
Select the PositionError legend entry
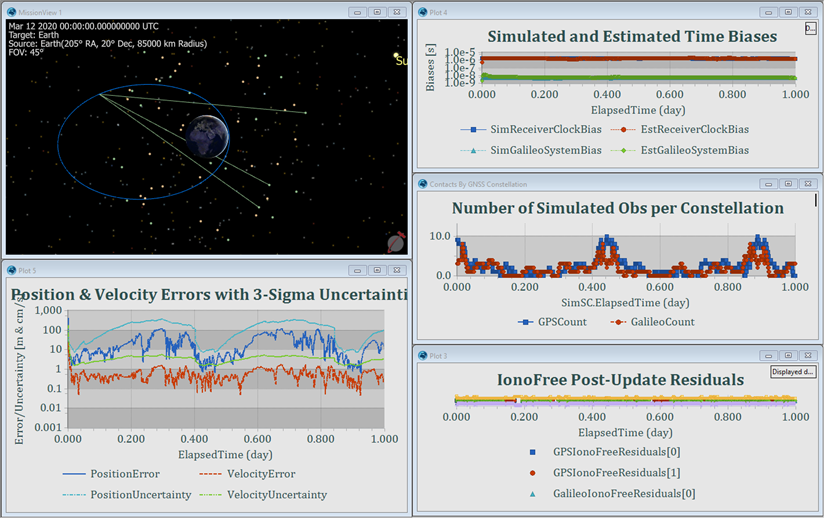111,474
